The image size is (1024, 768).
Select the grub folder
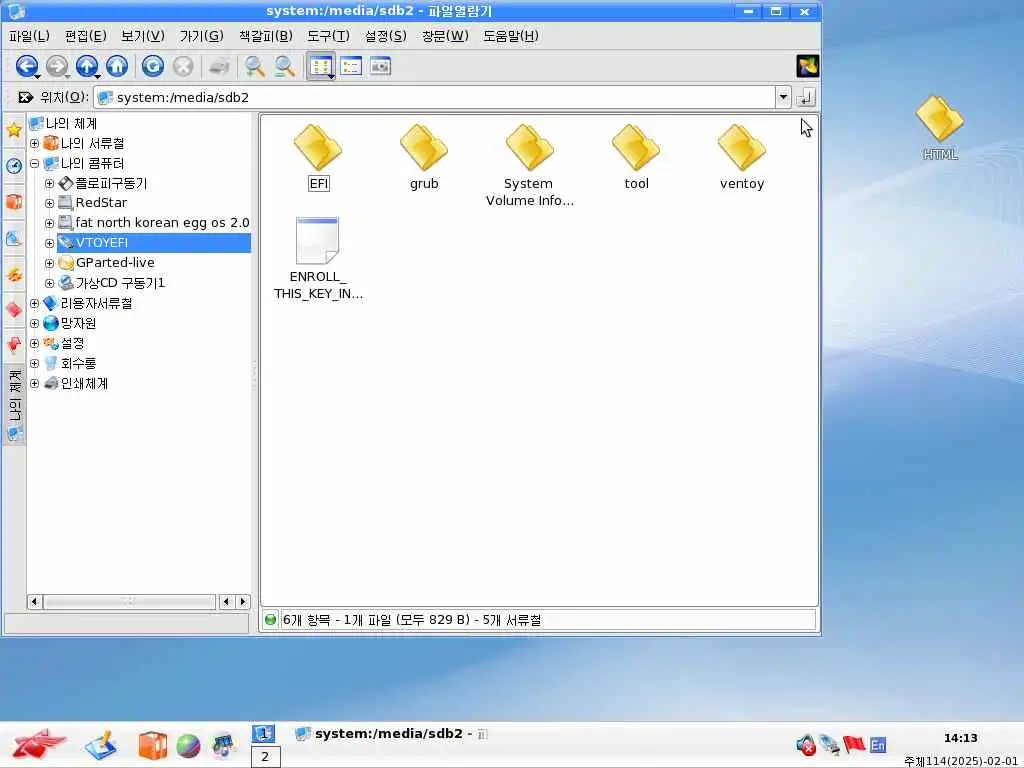pos(424,157)
